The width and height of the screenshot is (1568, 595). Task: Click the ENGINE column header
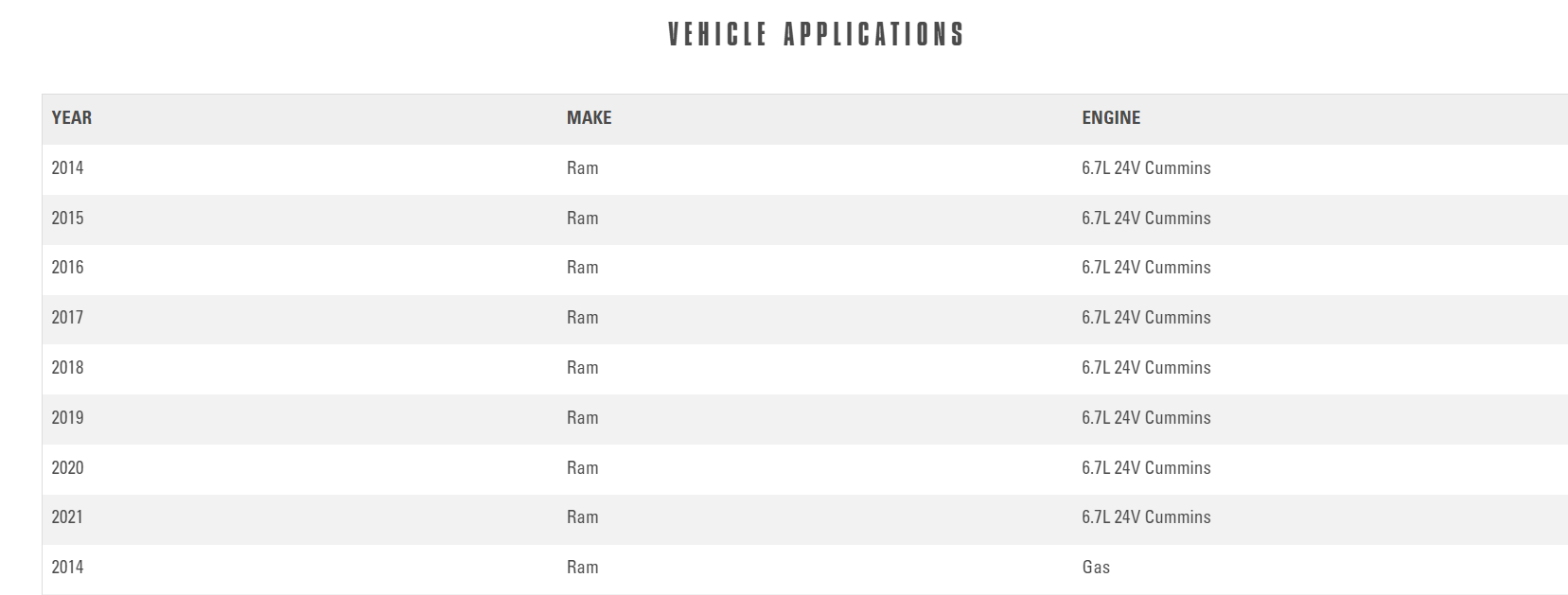point(1111,118)
